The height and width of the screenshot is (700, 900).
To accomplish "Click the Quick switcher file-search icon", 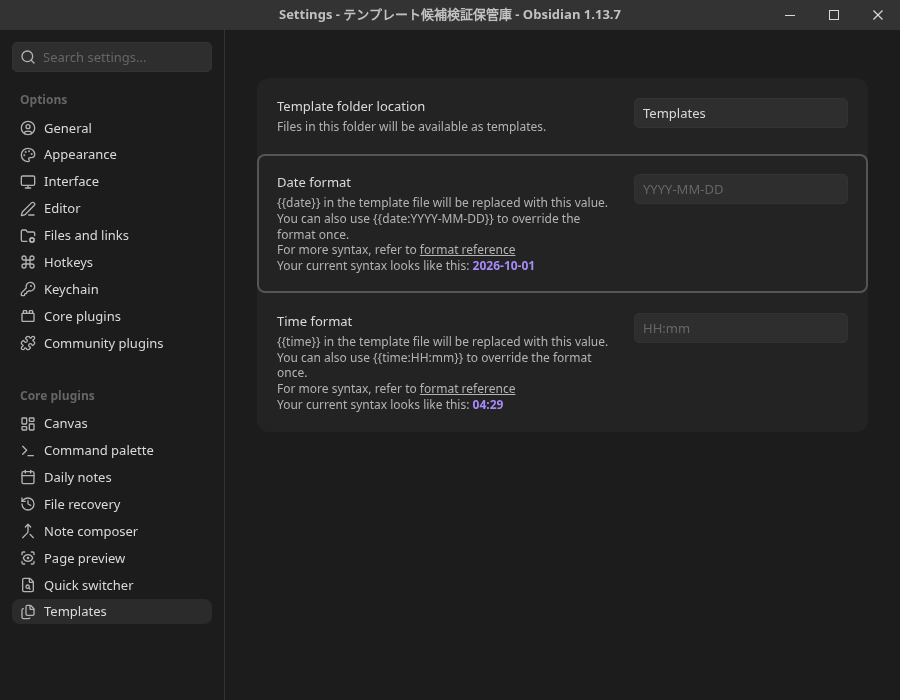I will pyautogui.click(x=28, y=586).
